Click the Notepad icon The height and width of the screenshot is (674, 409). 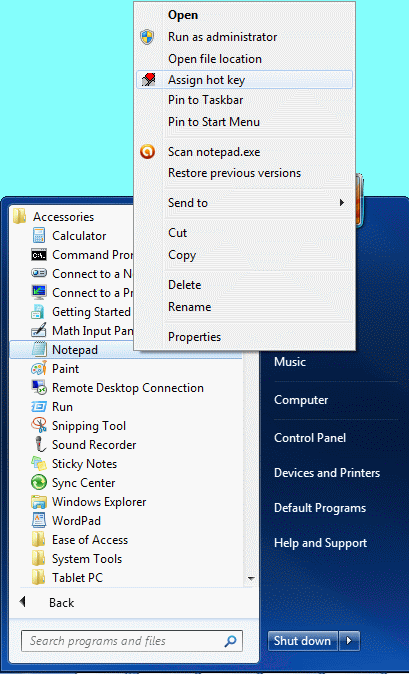pos(39,349)
